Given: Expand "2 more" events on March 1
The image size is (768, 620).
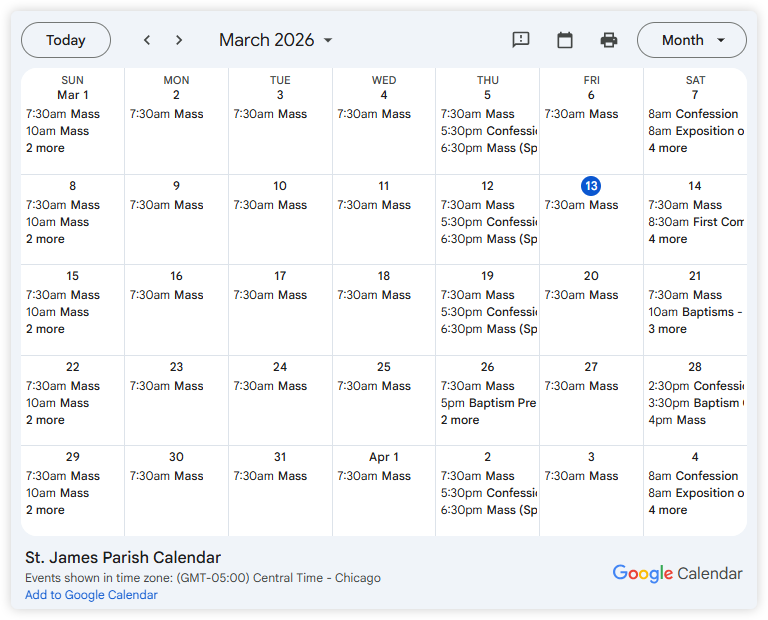Looking at the screenshot, I should coord(45,148).
